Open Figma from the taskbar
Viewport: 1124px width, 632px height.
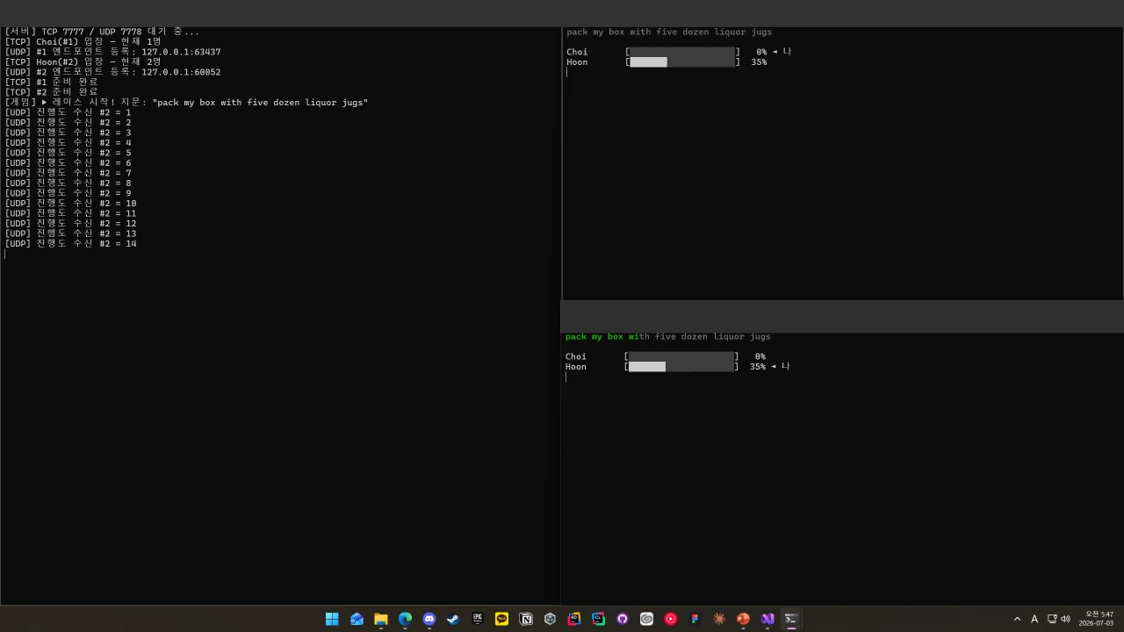(695, 619)
